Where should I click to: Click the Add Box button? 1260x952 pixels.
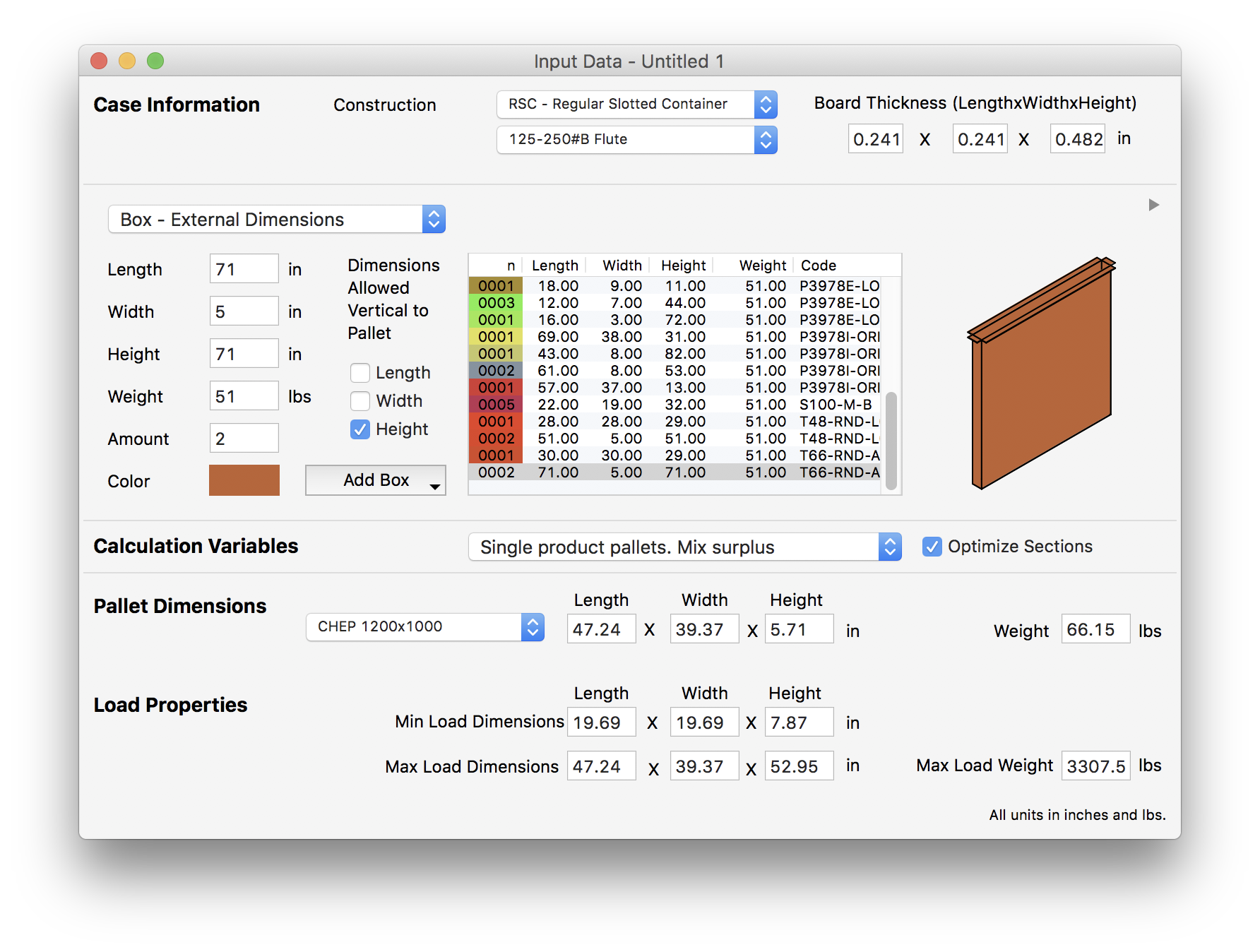[376, 480]
